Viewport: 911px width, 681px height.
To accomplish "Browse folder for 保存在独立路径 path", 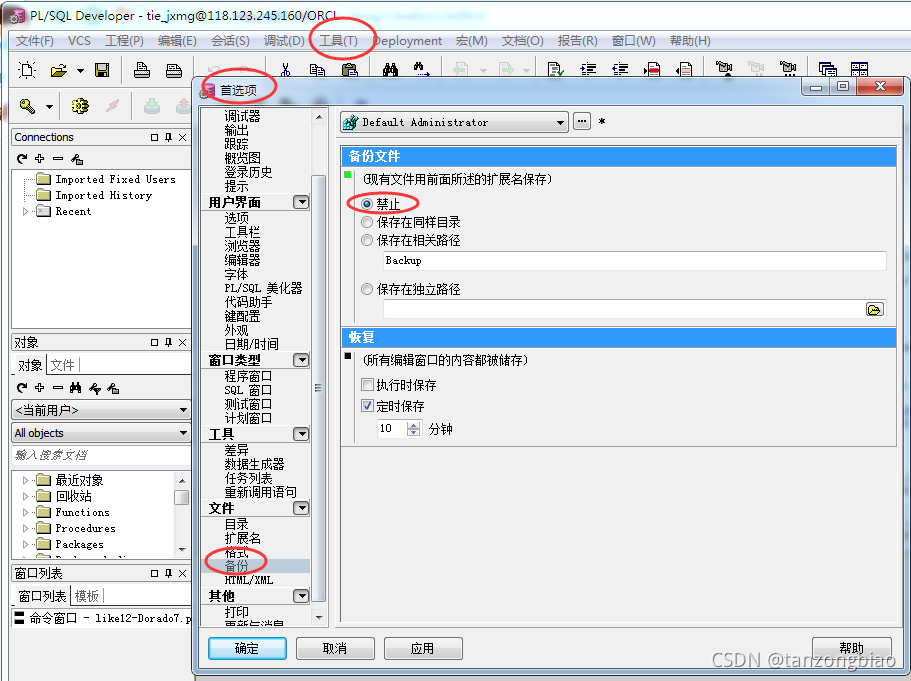I will click(874, 309).
